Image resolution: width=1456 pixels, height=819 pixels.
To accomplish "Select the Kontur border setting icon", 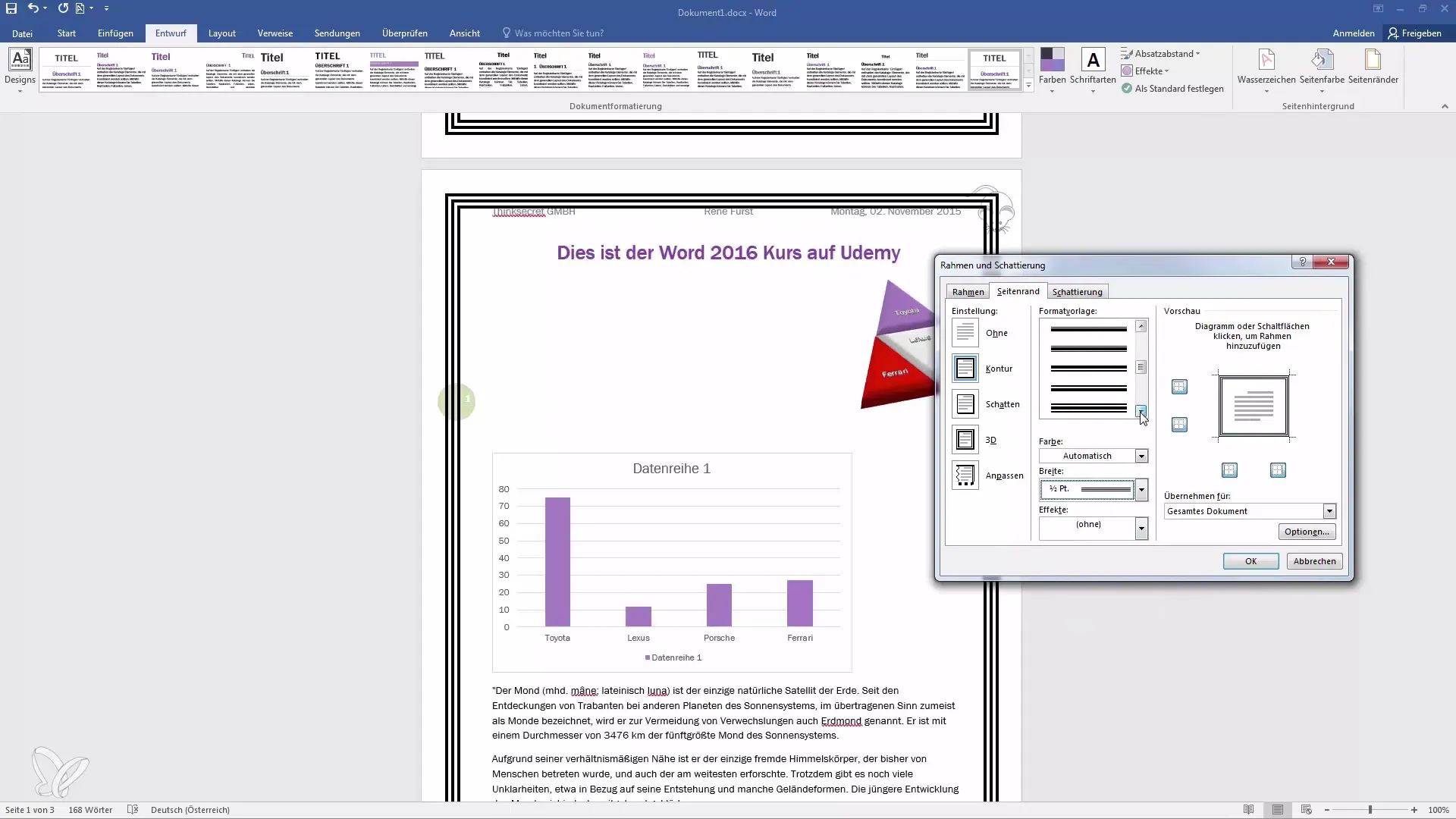I will coord(965,369).
